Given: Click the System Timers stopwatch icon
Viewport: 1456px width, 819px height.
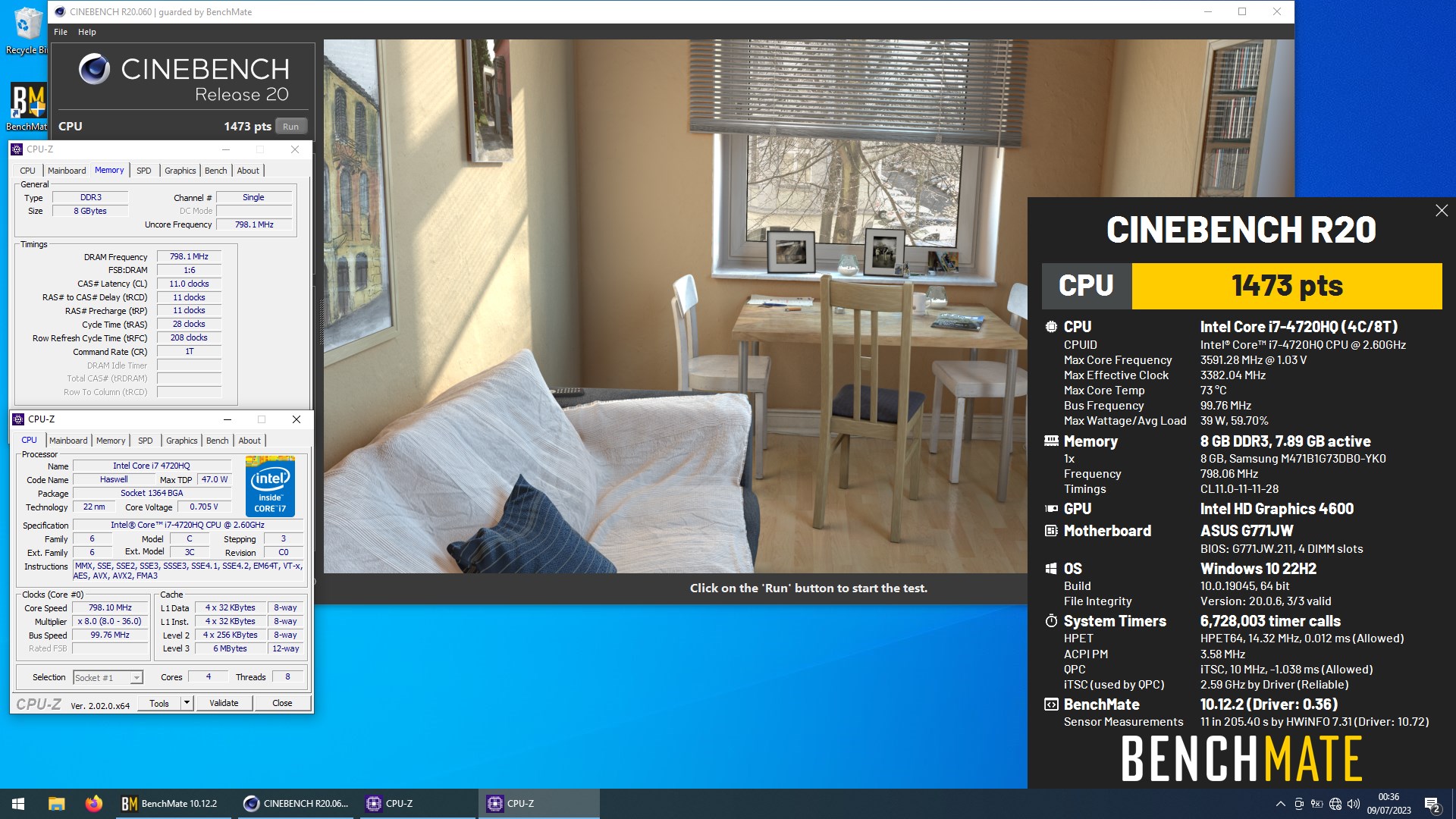Looking at the screenshot, I should [x=1051, y=621].
